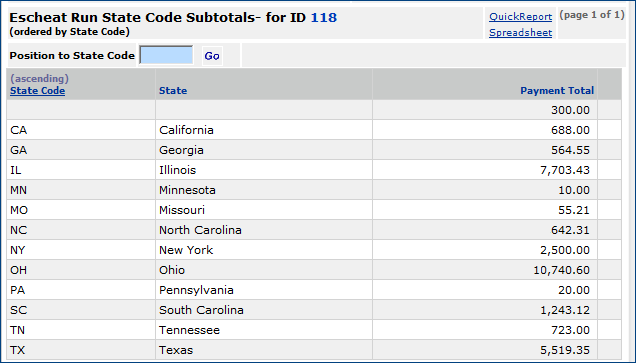636x363 pixels.
Task: Click the State column header
Action: point(173,90)
